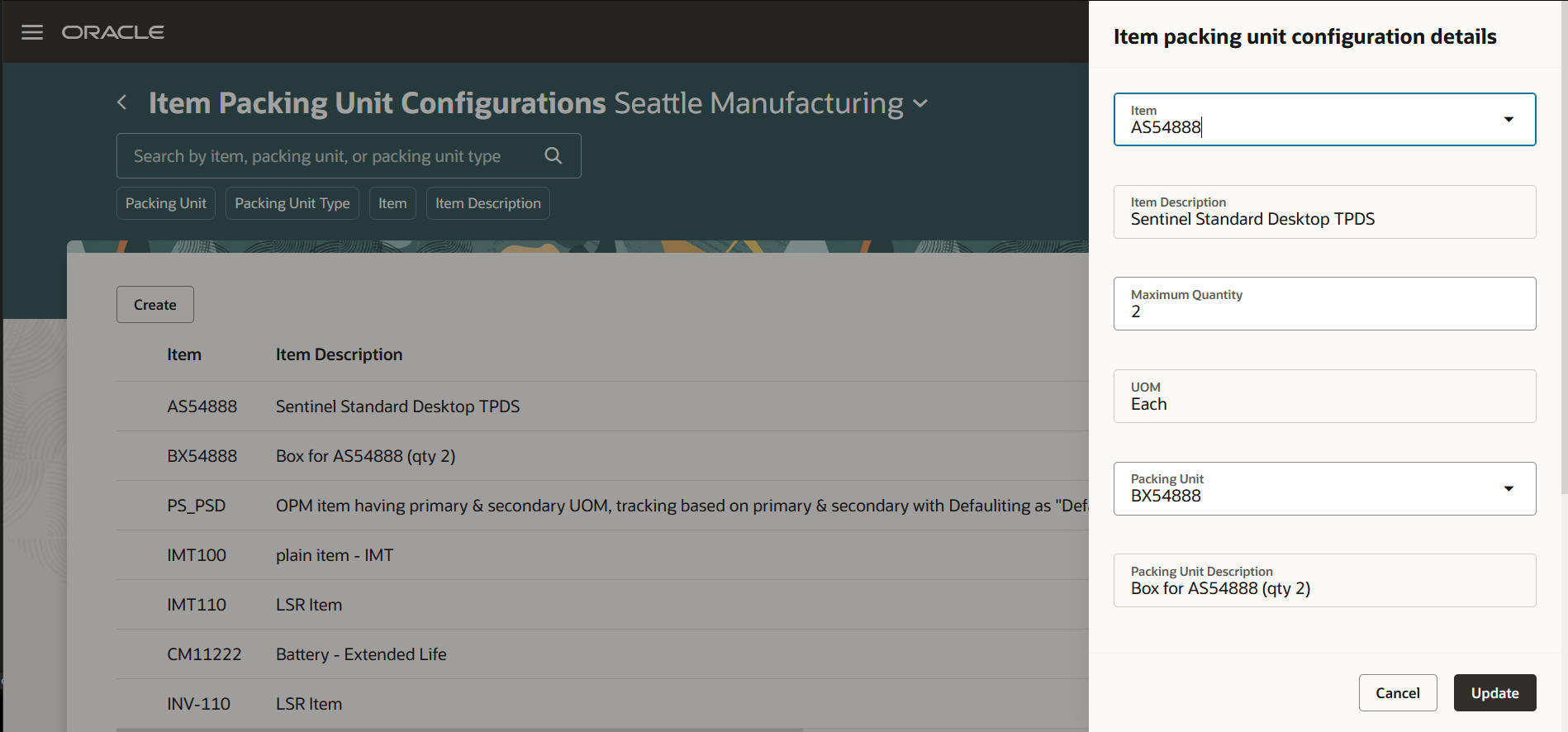The height and width of the screenshot is (732, 1568).
Task: Click the Oracle logo
Action: click(113, 32)
